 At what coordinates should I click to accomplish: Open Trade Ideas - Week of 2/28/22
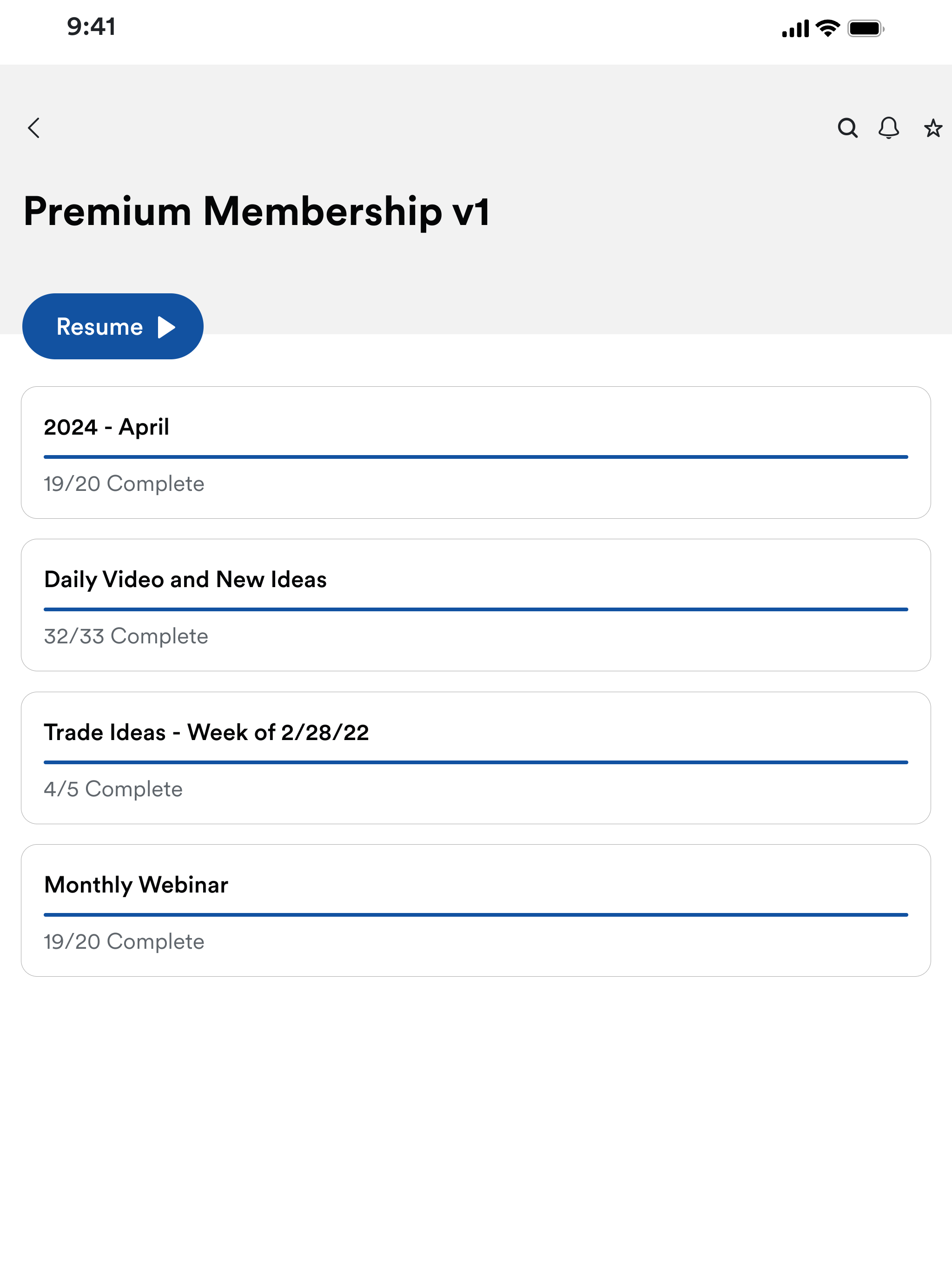point(476,758)
